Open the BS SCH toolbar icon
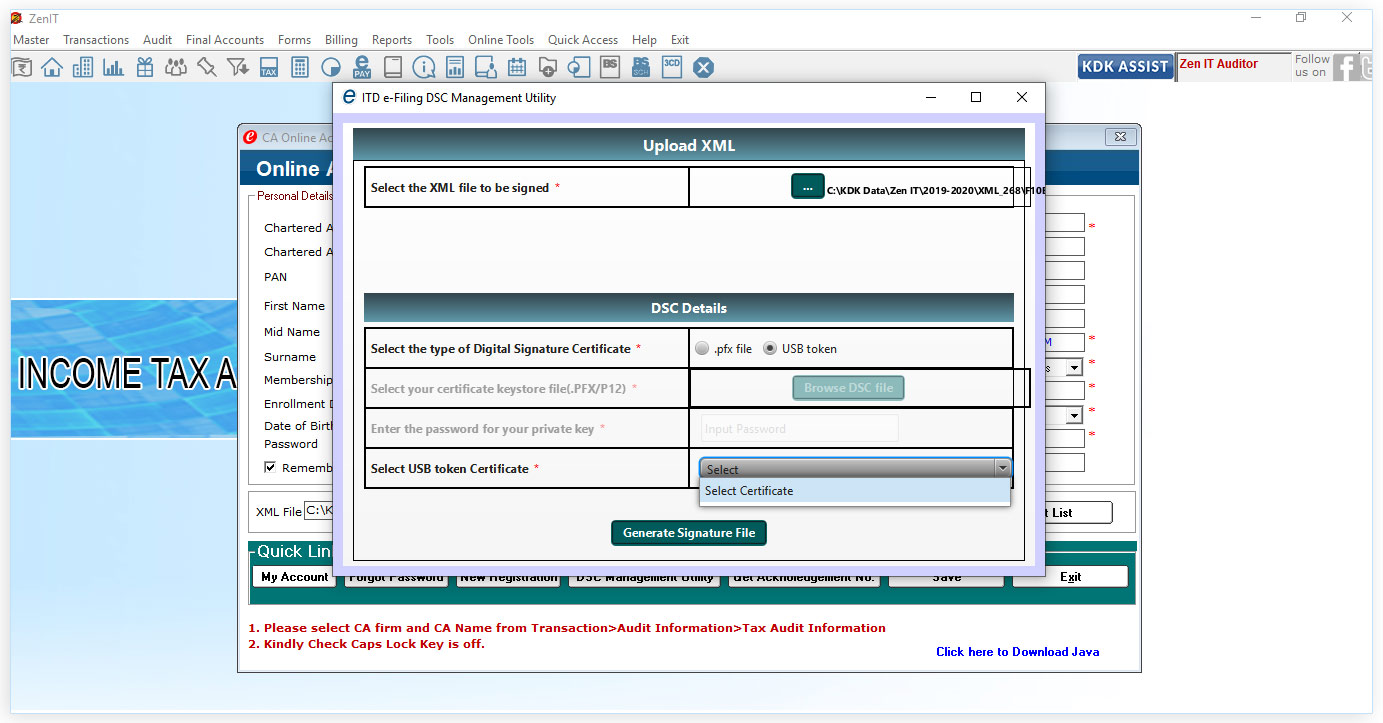Viewport: 1383px width, 723px height. [x=641, y=67]
